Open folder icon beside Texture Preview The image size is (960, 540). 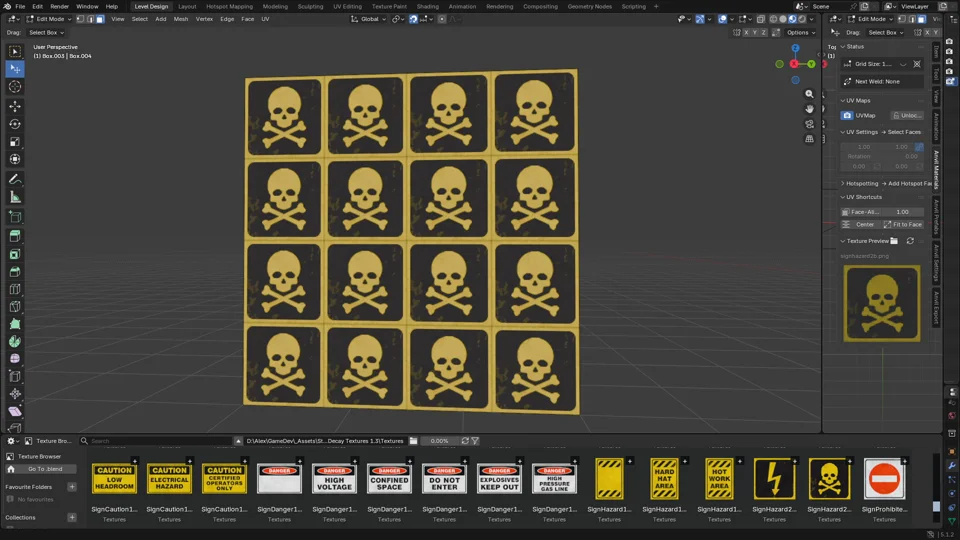[894, 241]
